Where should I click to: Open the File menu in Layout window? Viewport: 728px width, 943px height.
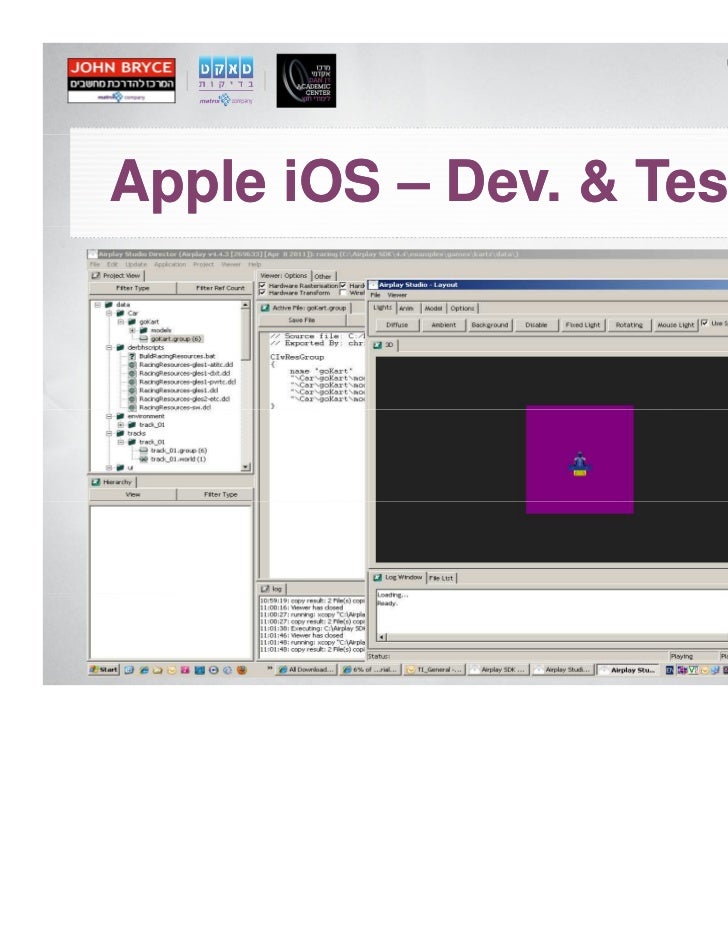tap(375, 295)
